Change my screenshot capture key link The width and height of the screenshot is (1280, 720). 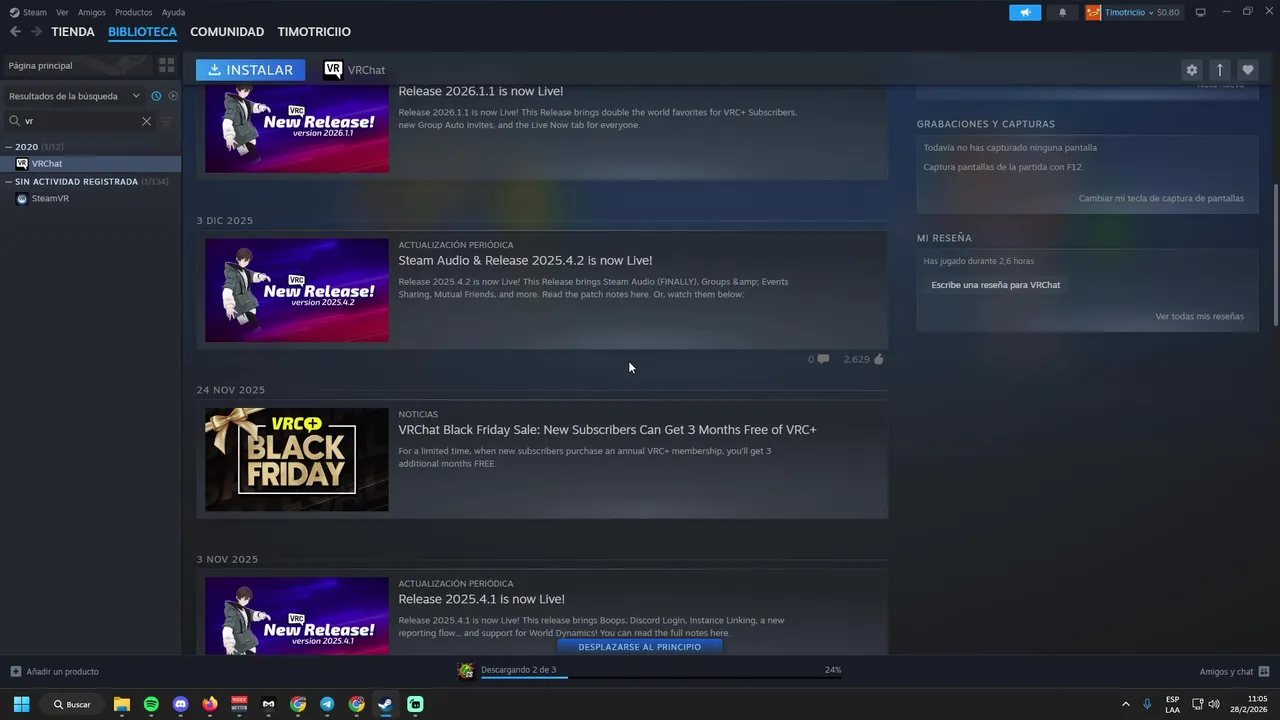[x=1161, y=198]
